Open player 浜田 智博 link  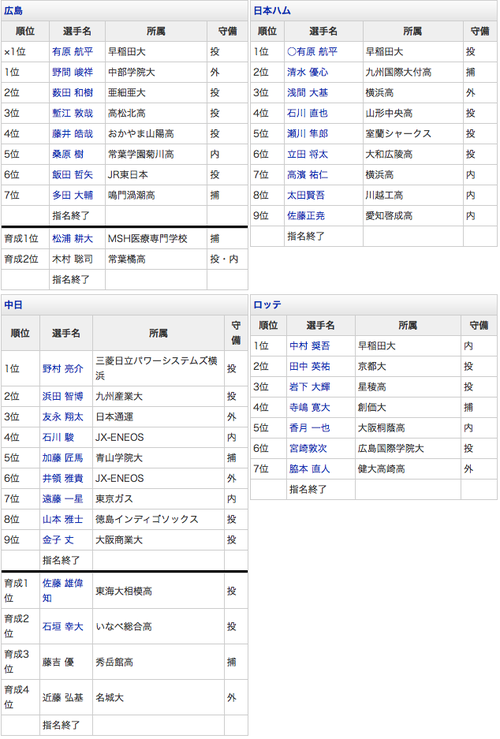point(63,396)
